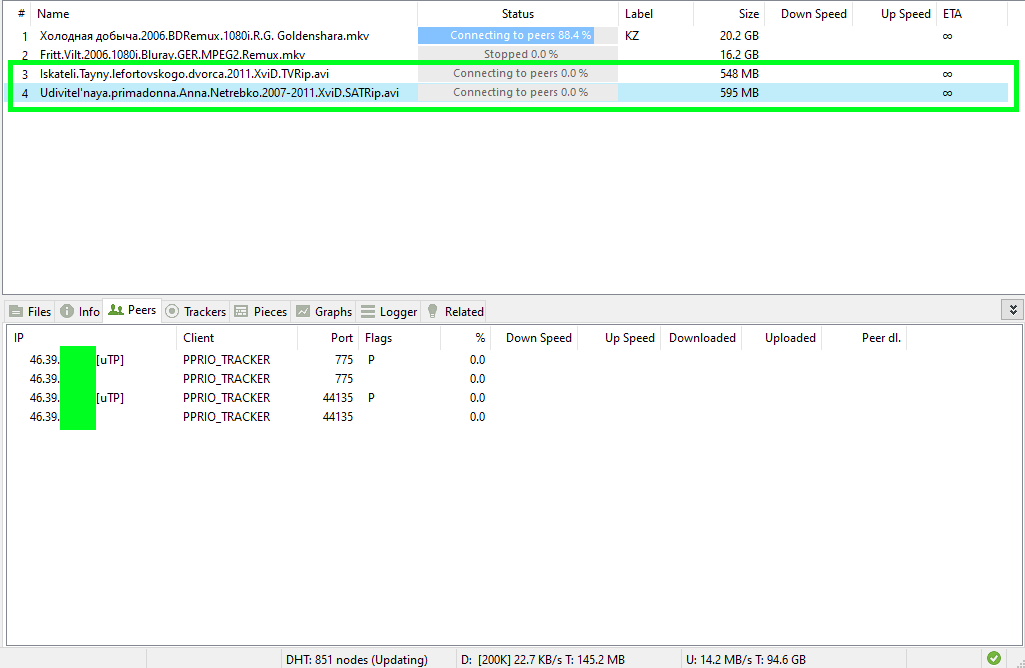Switch to the Peers tab
The width and height of the screenshot is (1025, 668).
coord(132,310)
